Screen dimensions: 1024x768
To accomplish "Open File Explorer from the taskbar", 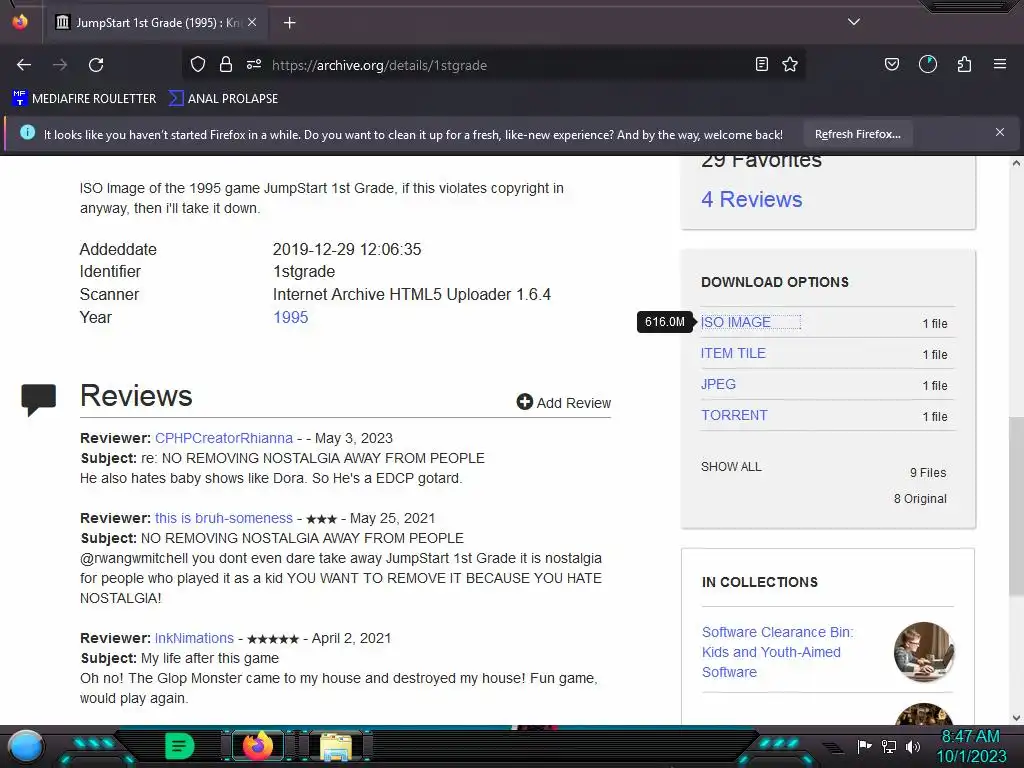I will (336, 746).
